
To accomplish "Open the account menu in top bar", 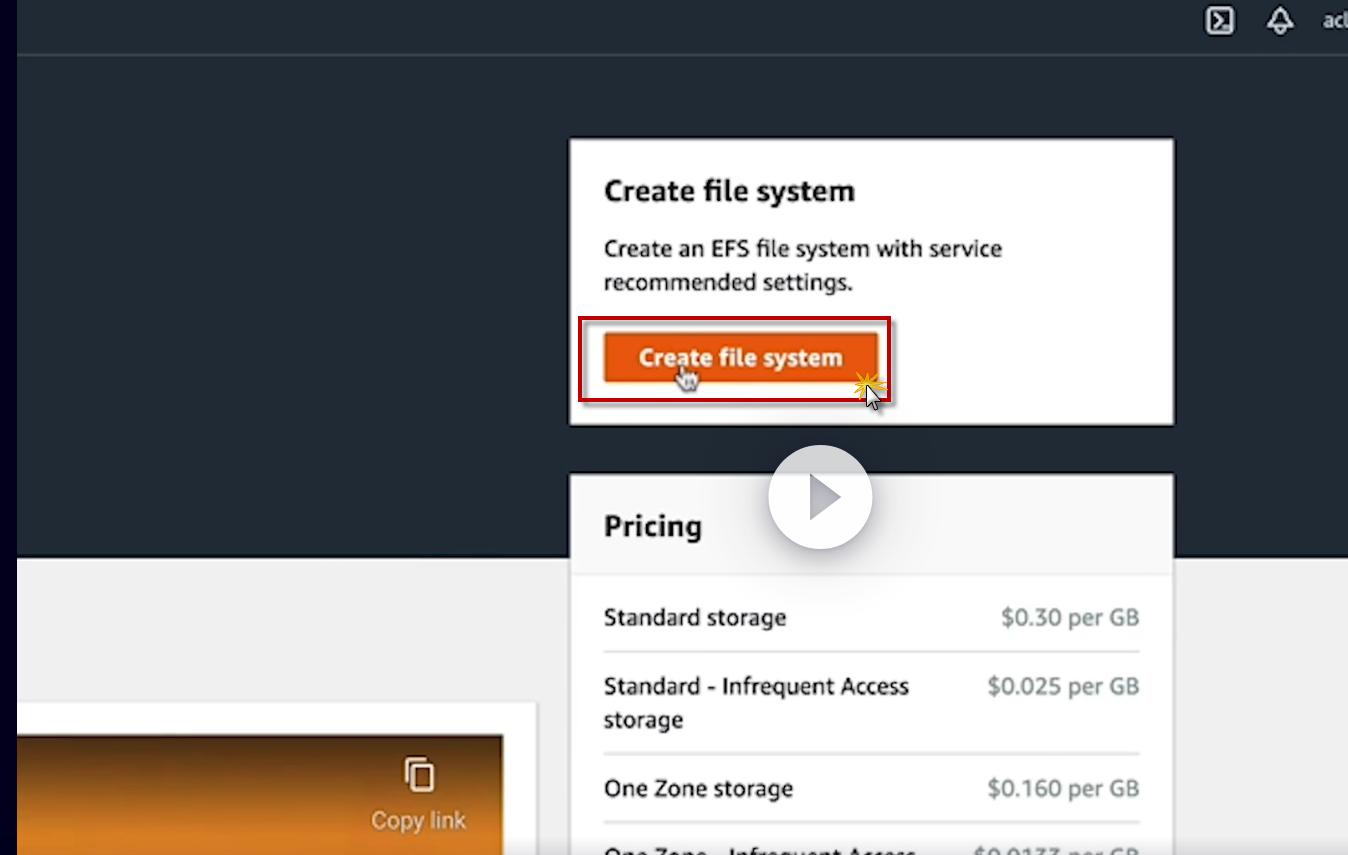I will 1335,21.
